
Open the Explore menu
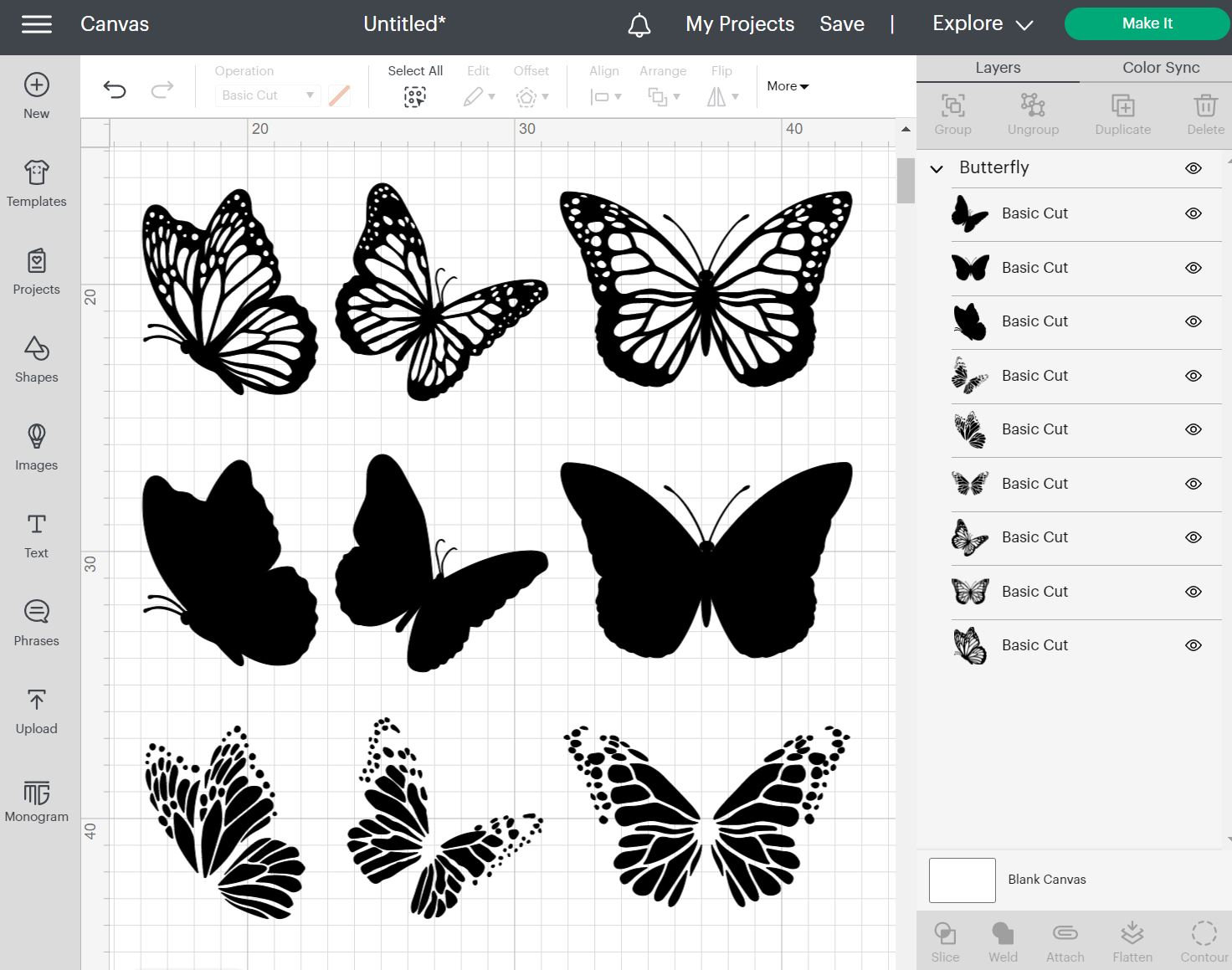983,23
